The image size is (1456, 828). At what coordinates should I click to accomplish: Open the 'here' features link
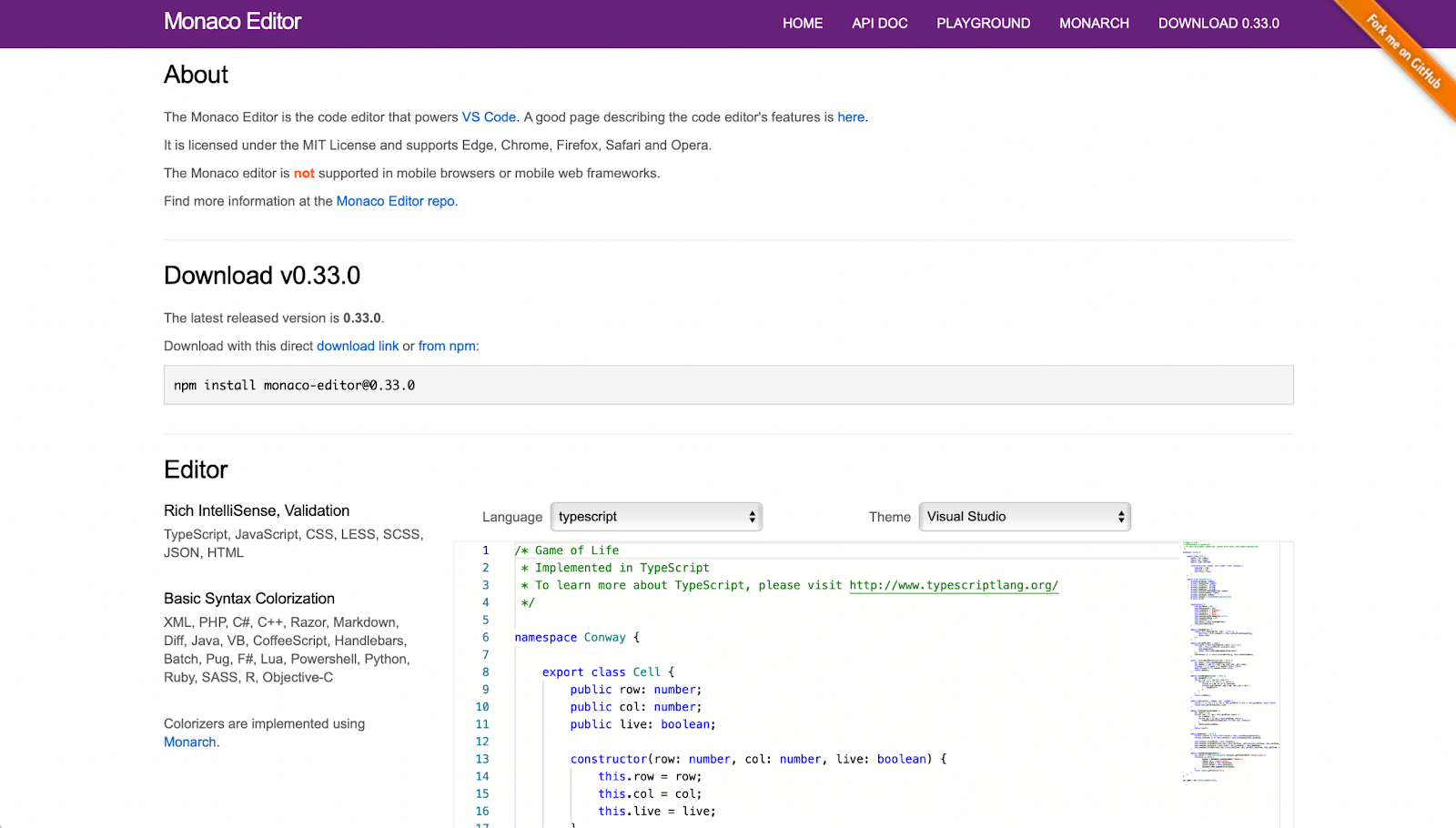tap(851, 117)
